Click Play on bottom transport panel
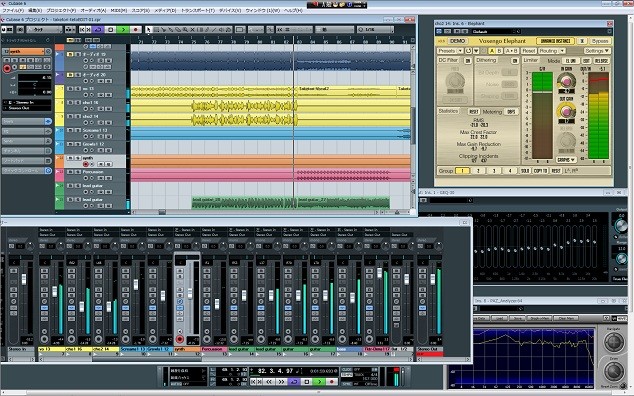Image resolution: width=634 pixels, height=396 pixels. coord(319,382)
